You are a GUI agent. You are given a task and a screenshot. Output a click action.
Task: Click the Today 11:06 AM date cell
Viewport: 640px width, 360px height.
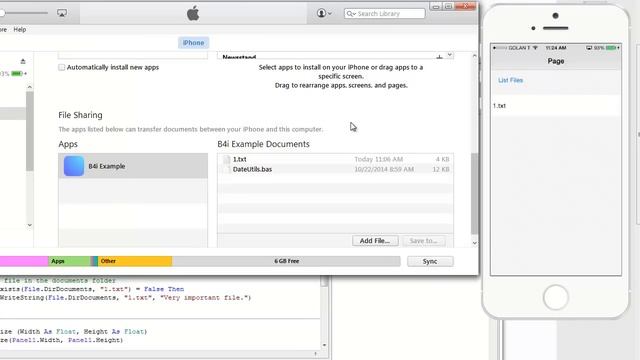[378, 159]
